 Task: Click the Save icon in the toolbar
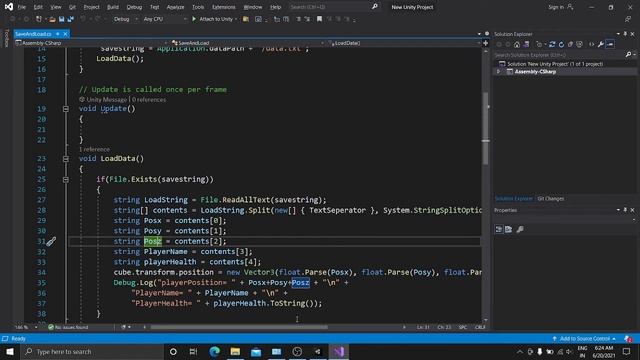[x=62, y=19]
